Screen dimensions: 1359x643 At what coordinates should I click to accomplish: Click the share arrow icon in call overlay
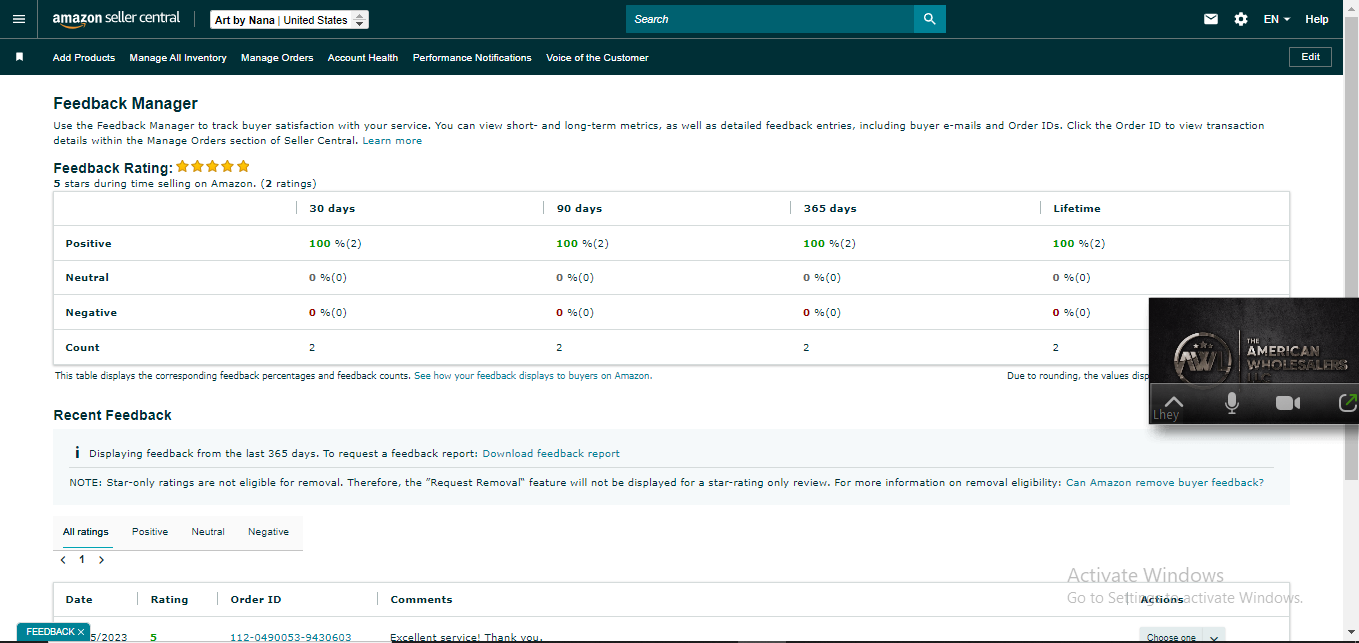click(1347, 403)
